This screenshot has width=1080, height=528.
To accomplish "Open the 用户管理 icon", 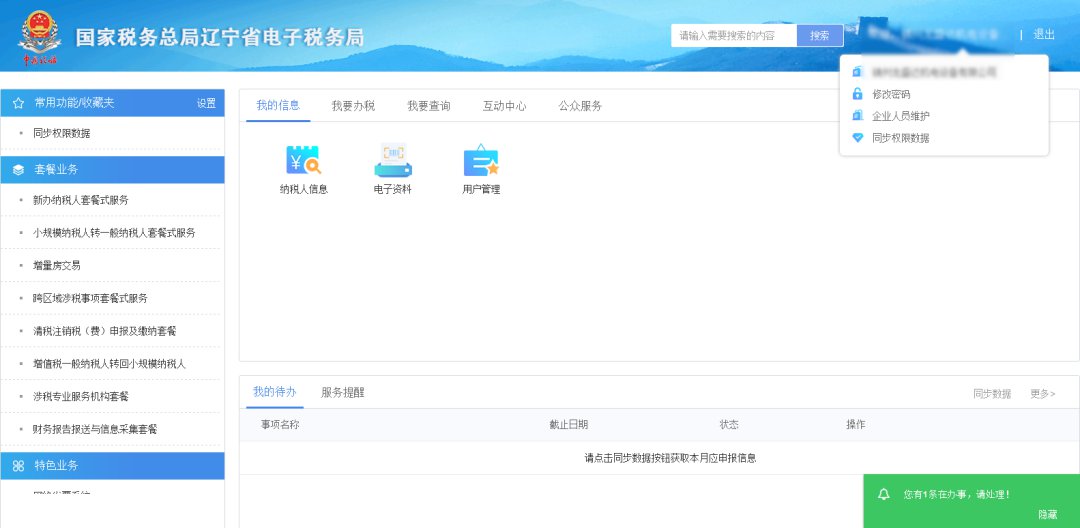I will (481, 162).
